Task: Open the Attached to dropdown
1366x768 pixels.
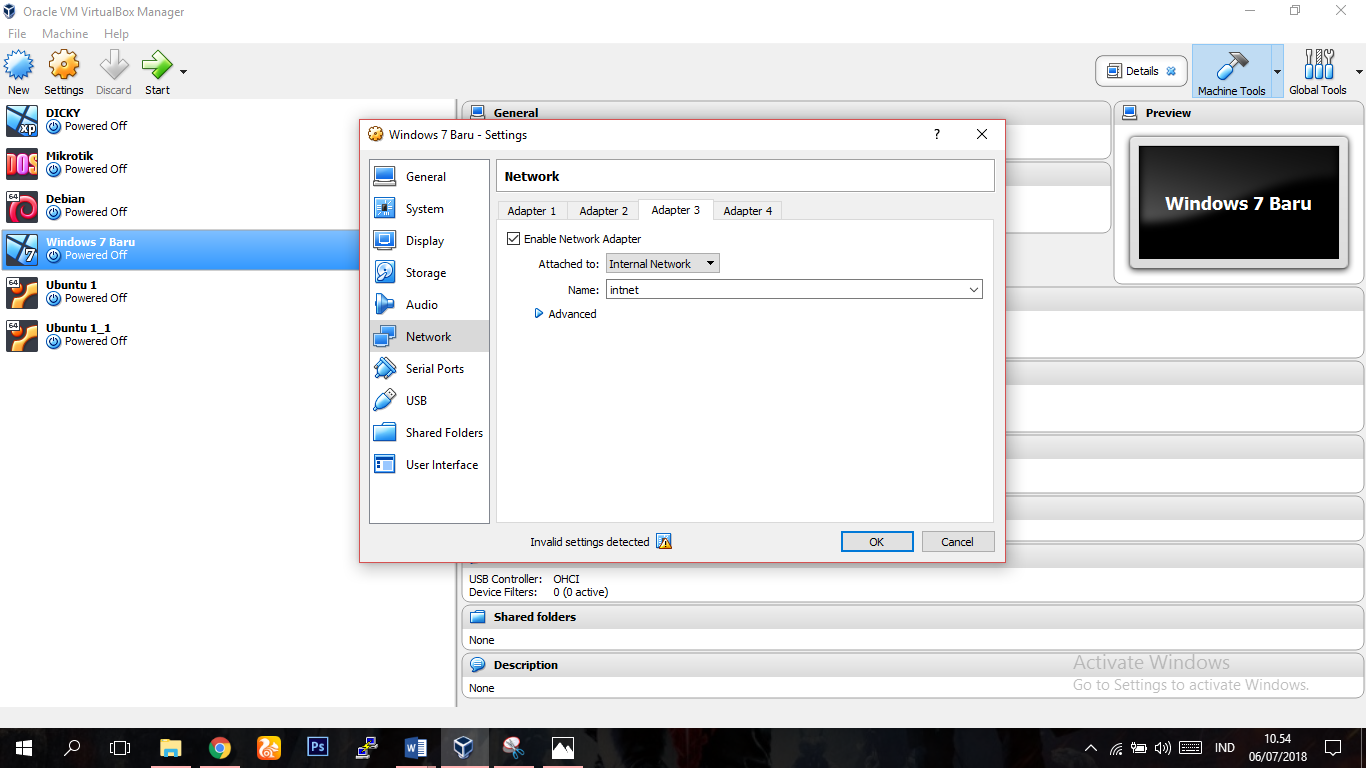Action: click(x=660, y=263)
